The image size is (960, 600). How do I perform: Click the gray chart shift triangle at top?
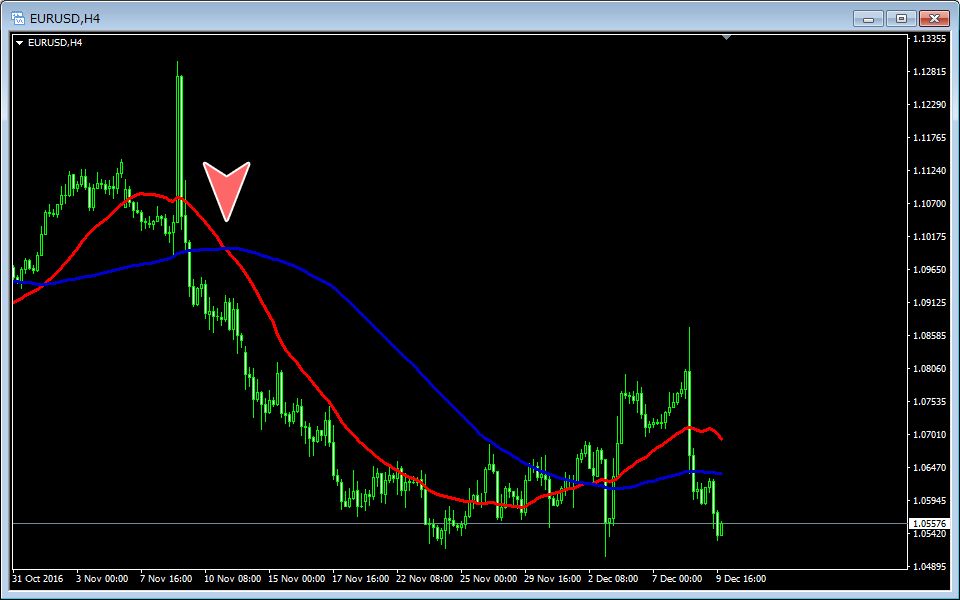click(x=727, y=37)
